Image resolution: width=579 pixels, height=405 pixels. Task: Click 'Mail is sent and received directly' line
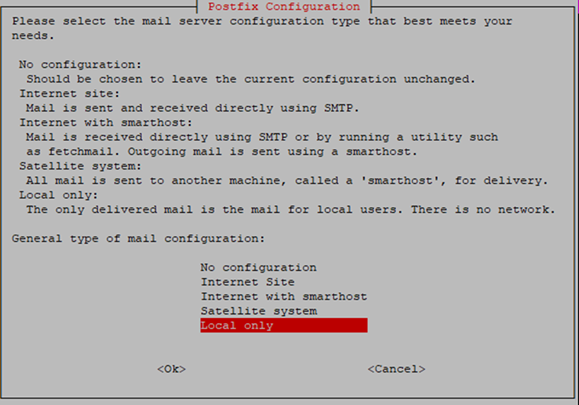192,108
